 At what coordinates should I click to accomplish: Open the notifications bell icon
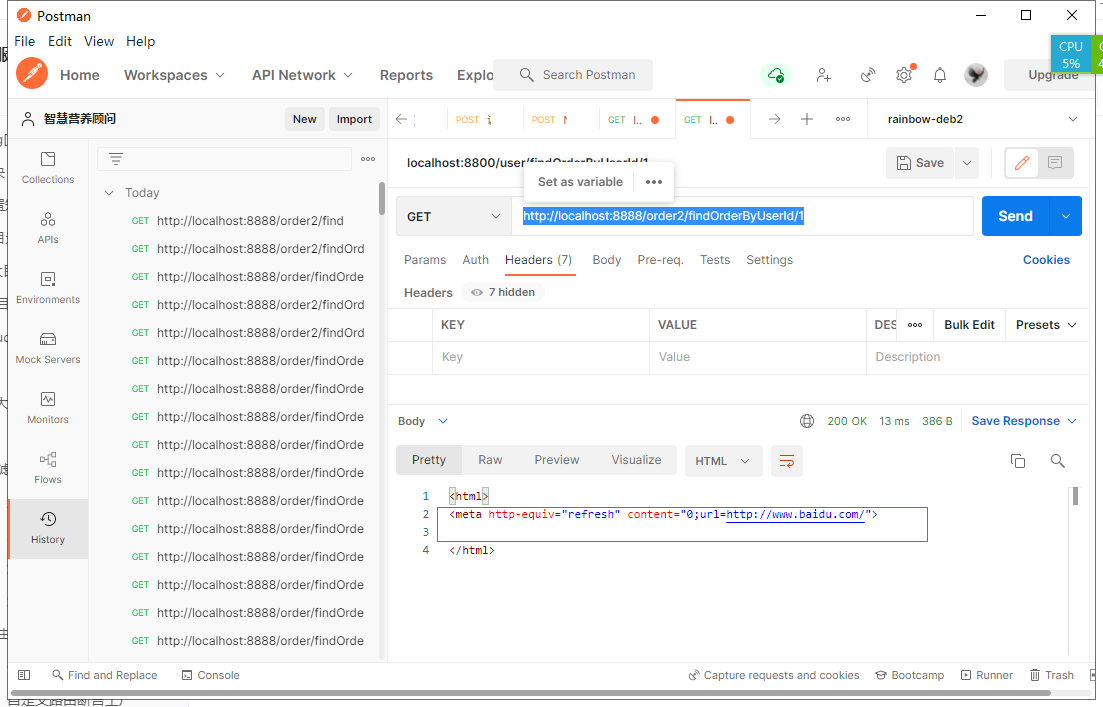pos(940,75)
